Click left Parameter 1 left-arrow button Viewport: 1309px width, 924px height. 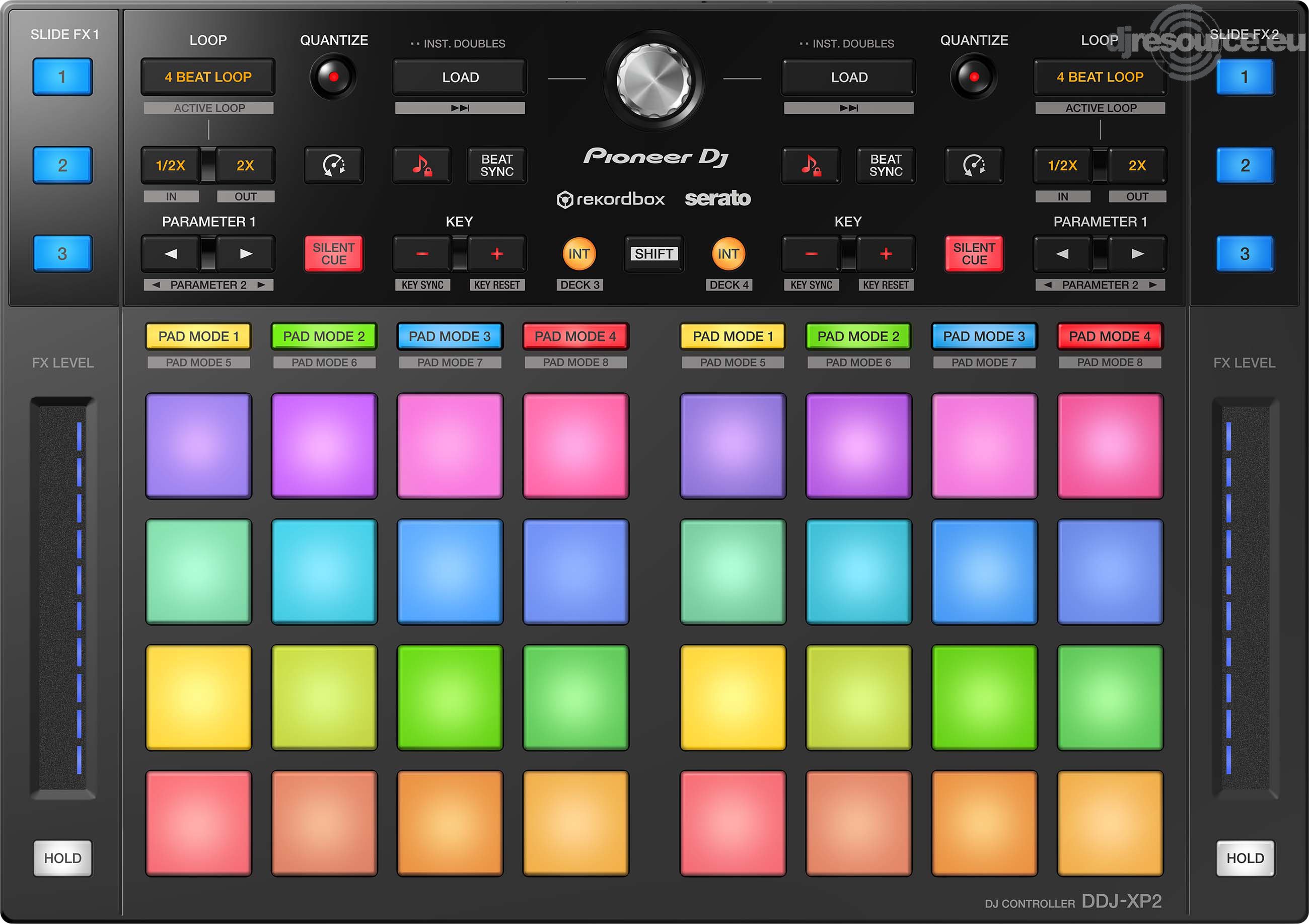[x=171, y=254]
